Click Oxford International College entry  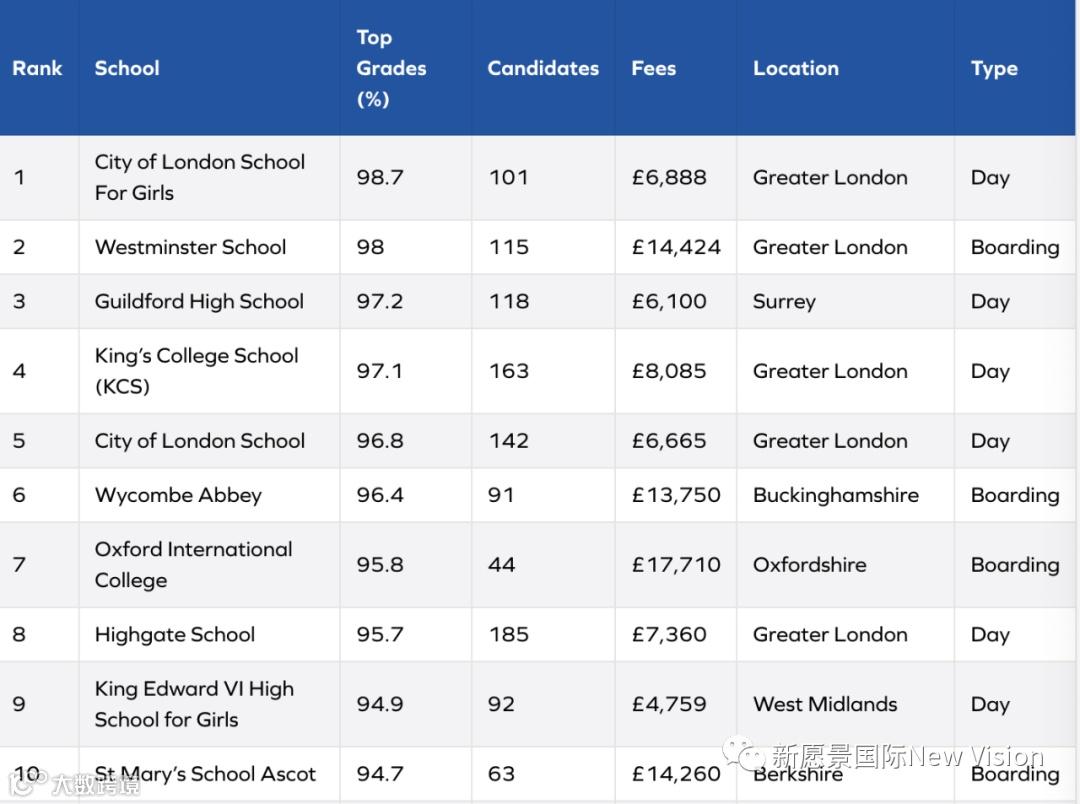pos(193,564)
